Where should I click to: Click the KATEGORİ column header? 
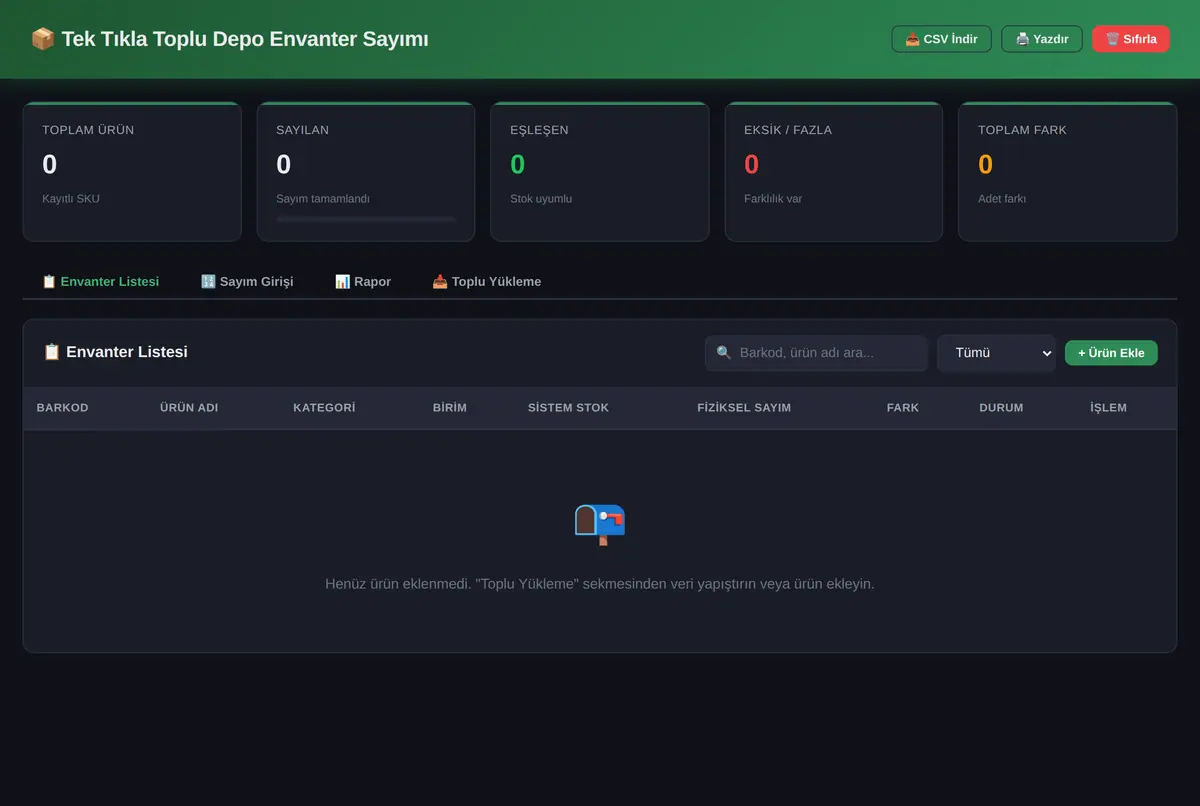[x=324, y=408]
